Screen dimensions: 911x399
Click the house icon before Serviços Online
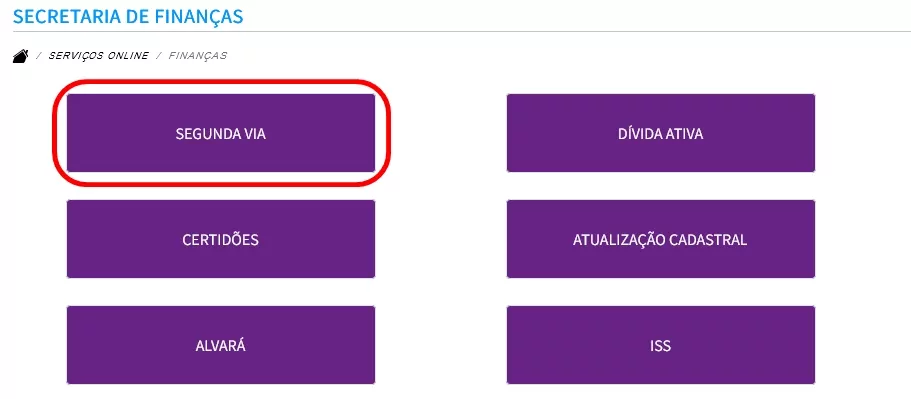pos(20,56)
